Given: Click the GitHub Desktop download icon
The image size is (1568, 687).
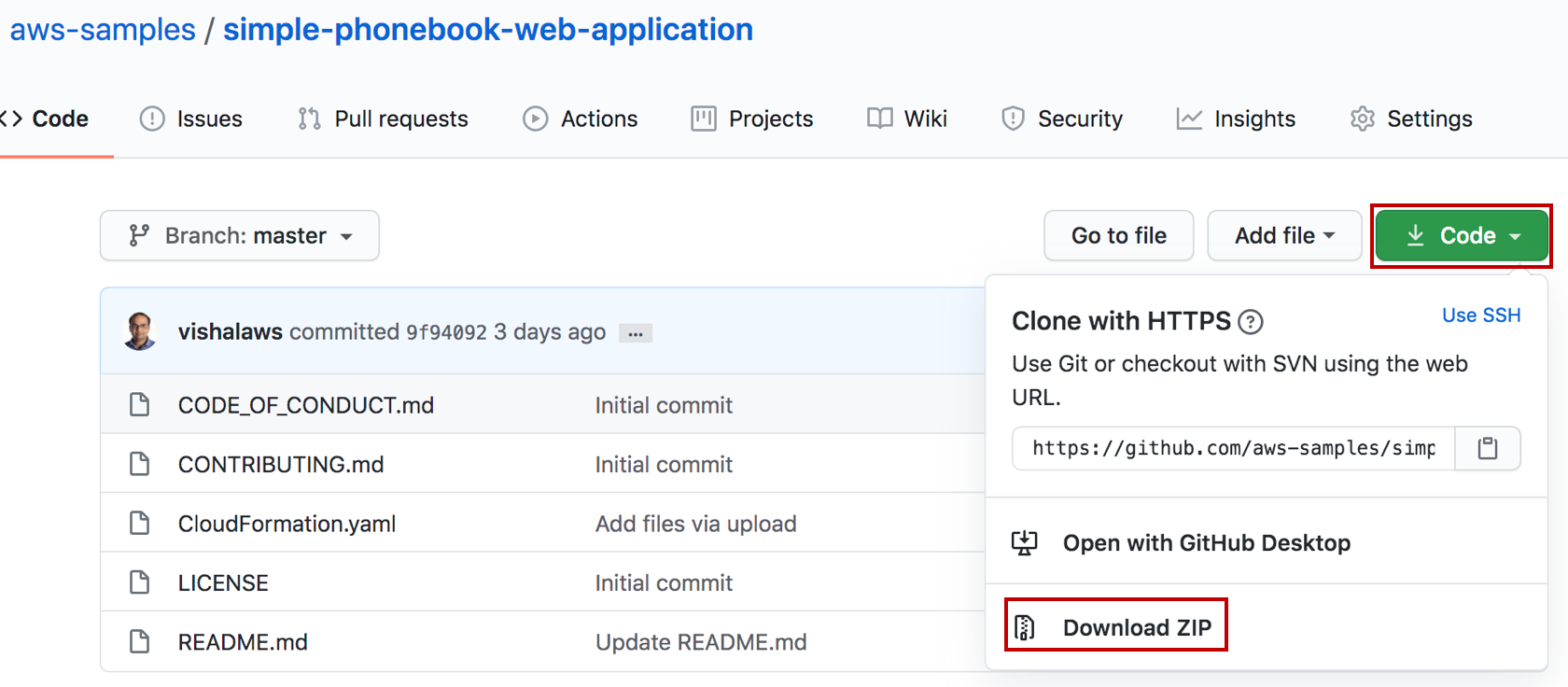Looking at the screenshot, I should pos(1025,542).
